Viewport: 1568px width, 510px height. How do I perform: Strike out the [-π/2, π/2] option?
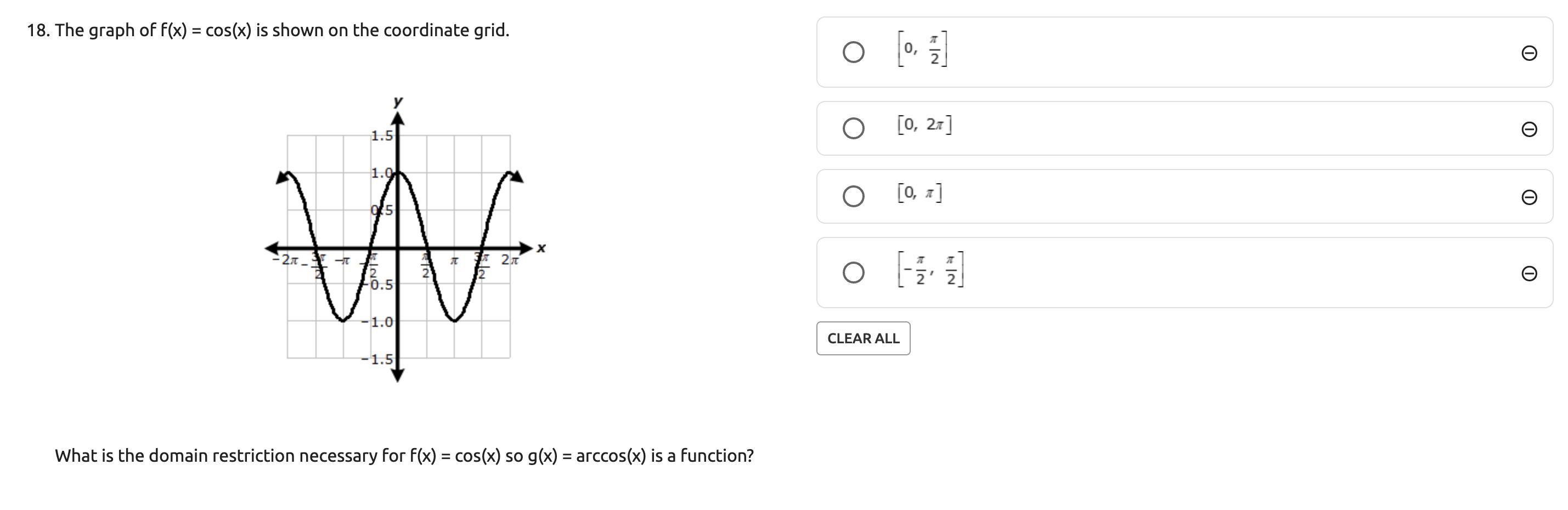(1528, 273)
